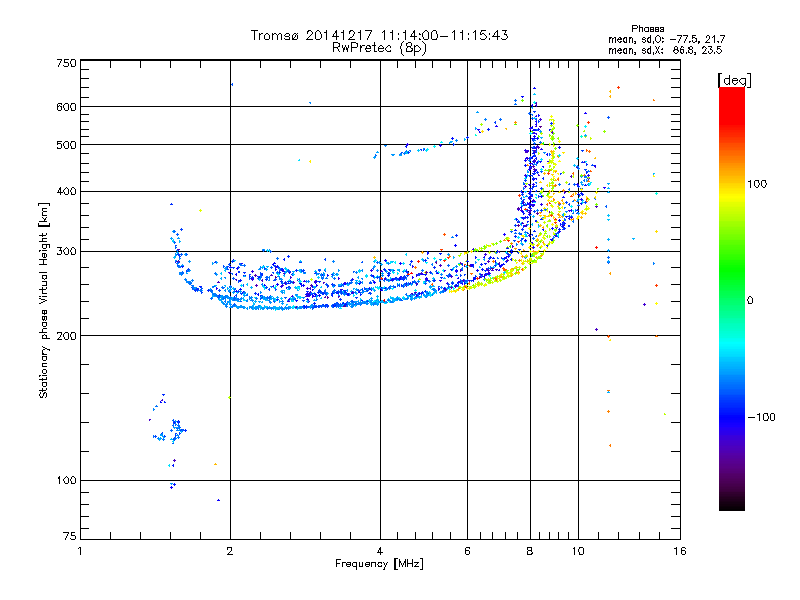800x600 pixels.
Task: Click the '200' y-axis tick label
Action: click(x=67, y=336)
